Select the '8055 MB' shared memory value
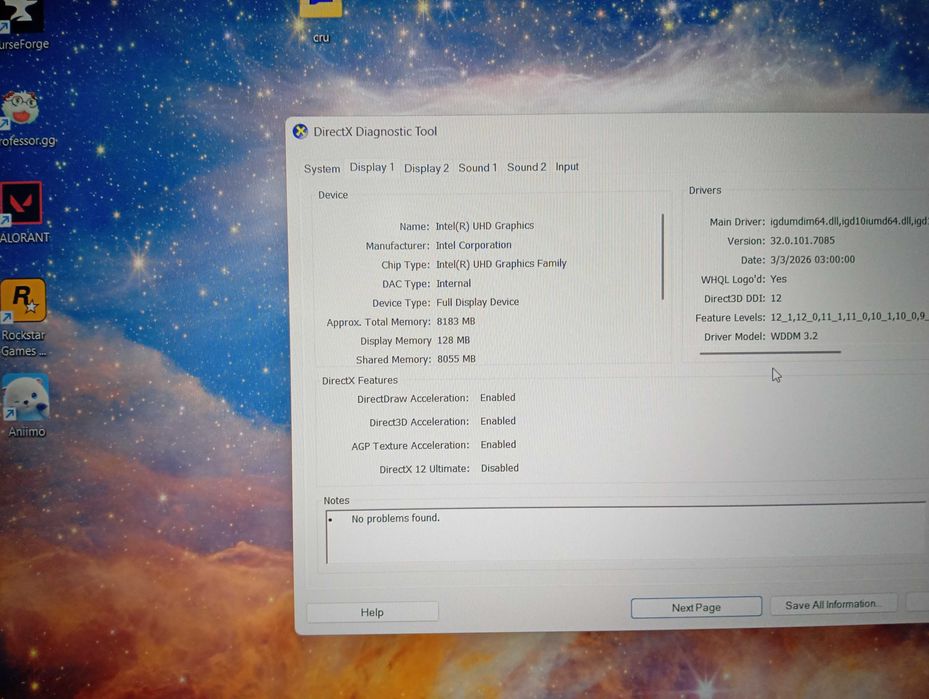The height and width of the screenshot is (699, 929). click(x=456, y=359)
